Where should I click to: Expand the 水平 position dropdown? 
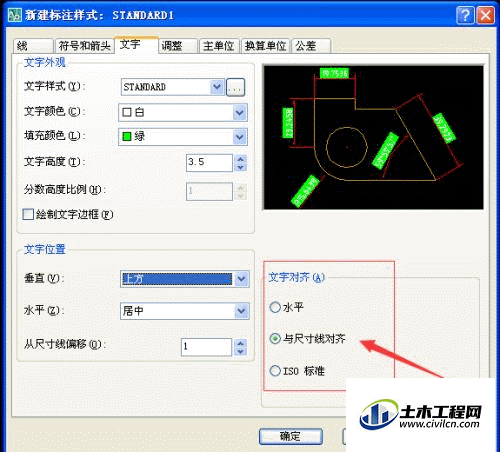pyautogui.click(x=242, y=311)
